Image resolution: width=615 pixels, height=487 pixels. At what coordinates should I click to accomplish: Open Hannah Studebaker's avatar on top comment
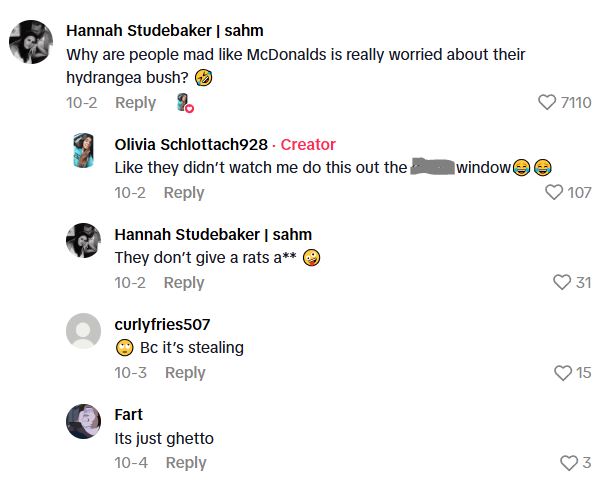click(x=30, y=42)
